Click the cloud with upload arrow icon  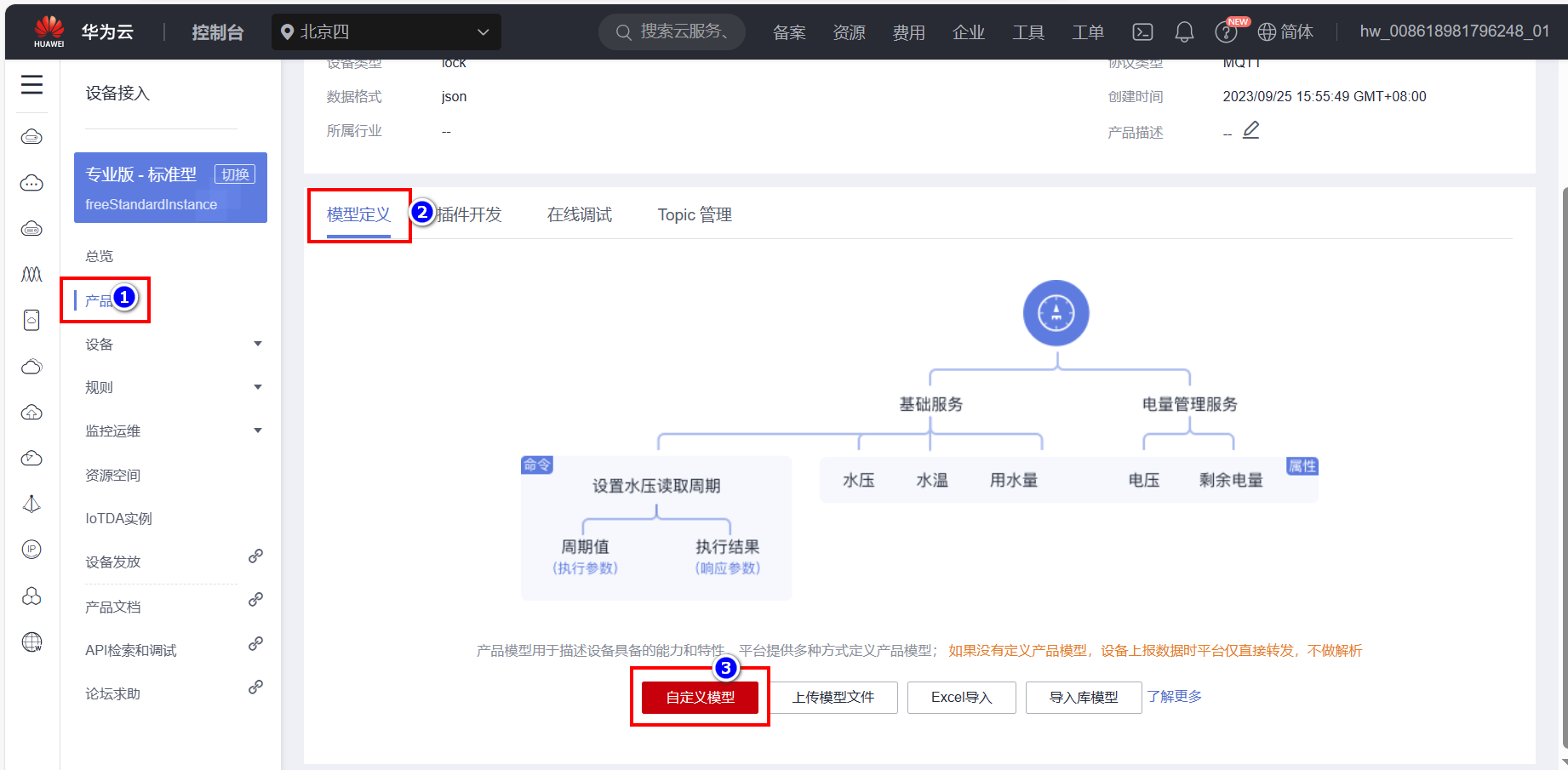(31, 413)
